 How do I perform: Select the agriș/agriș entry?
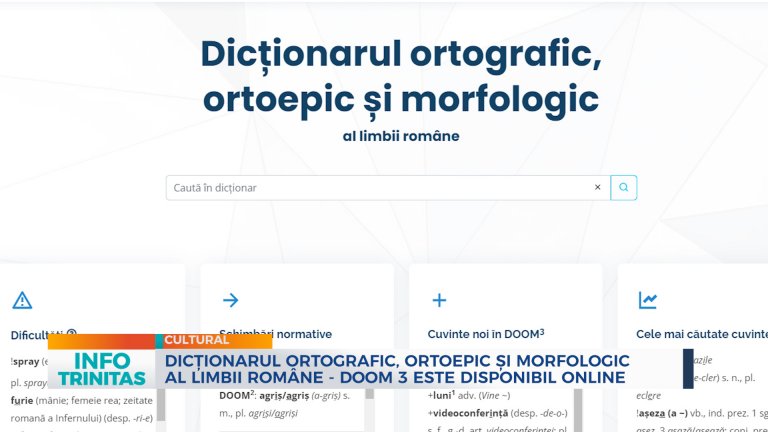click(284, 396)
